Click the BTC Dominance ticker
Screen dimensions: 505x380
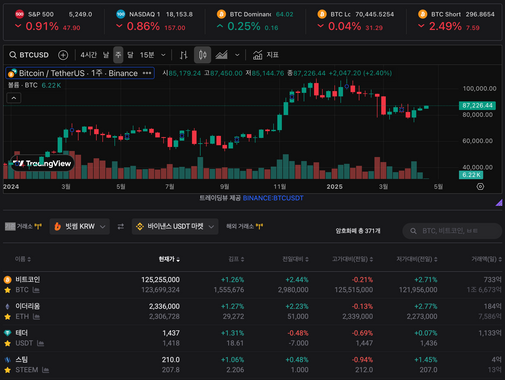click(x=255, y=21)
